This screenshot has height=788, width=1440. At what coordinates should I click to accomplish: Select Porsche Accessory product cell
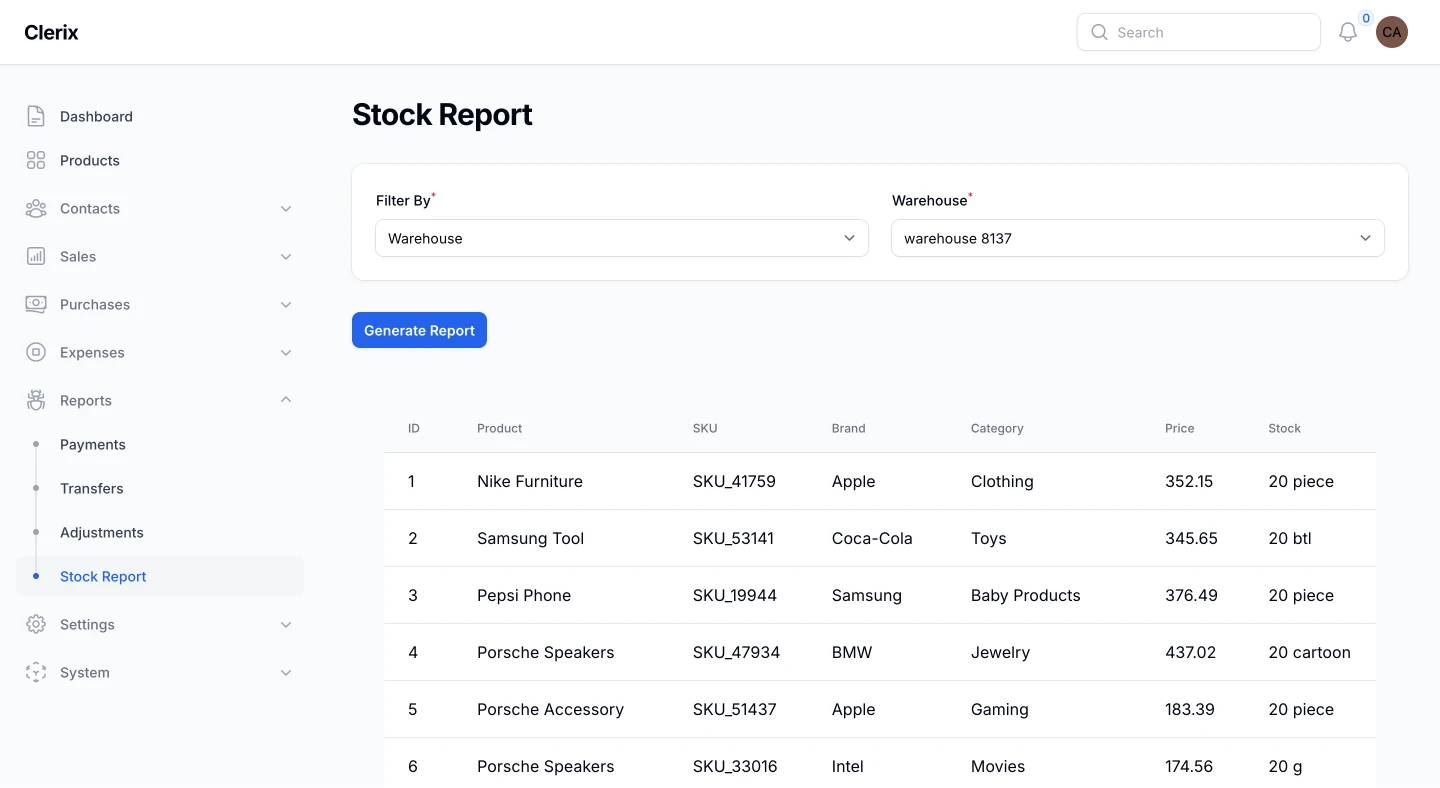[551, 709]
